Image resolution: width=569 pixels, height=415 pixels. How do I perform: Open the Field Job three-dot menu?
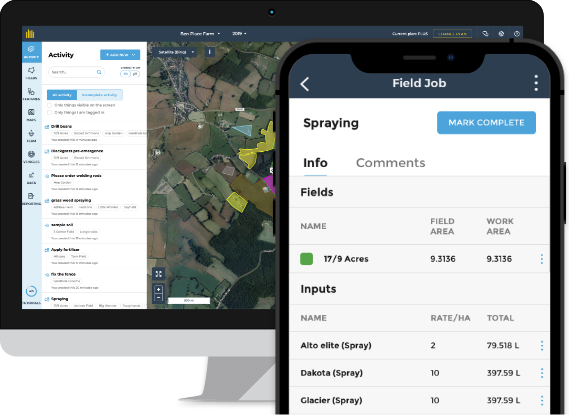[x=536, y=83]
